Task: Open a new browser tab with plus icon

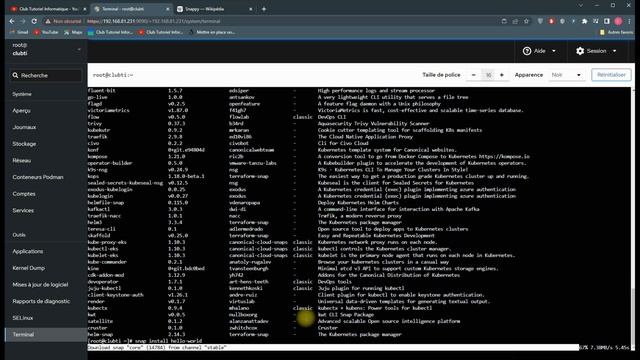Action: [264, 9]
